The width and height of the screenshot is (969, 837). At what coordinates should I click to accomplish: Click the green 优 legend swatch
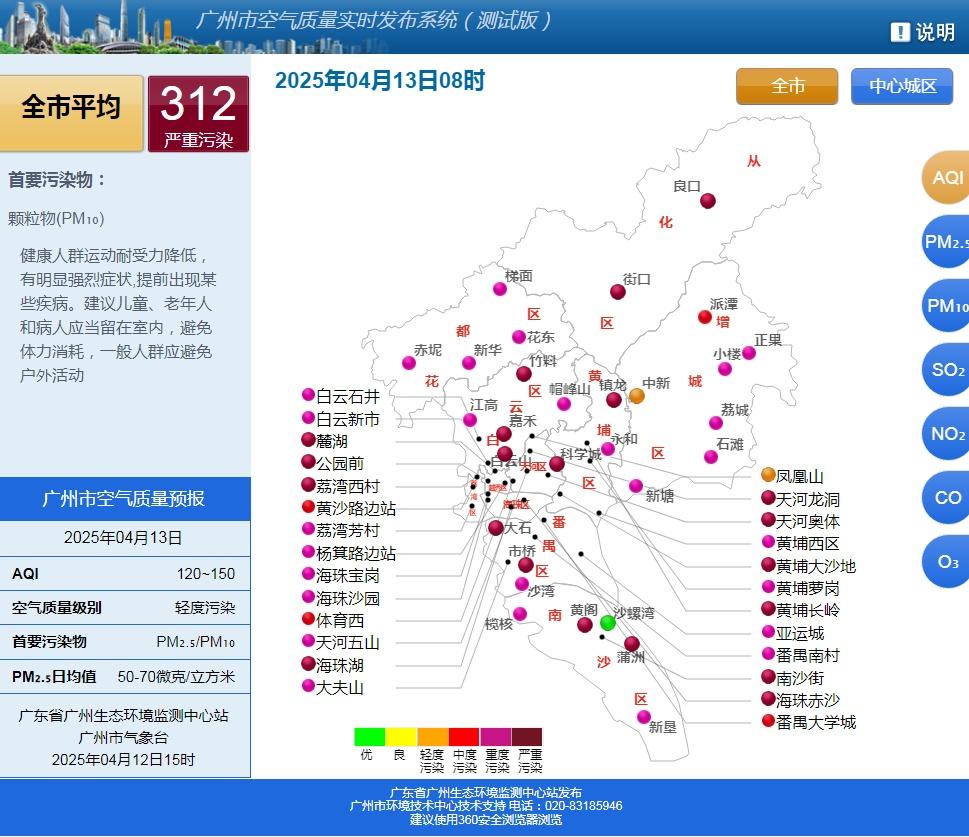coord(369,737)
